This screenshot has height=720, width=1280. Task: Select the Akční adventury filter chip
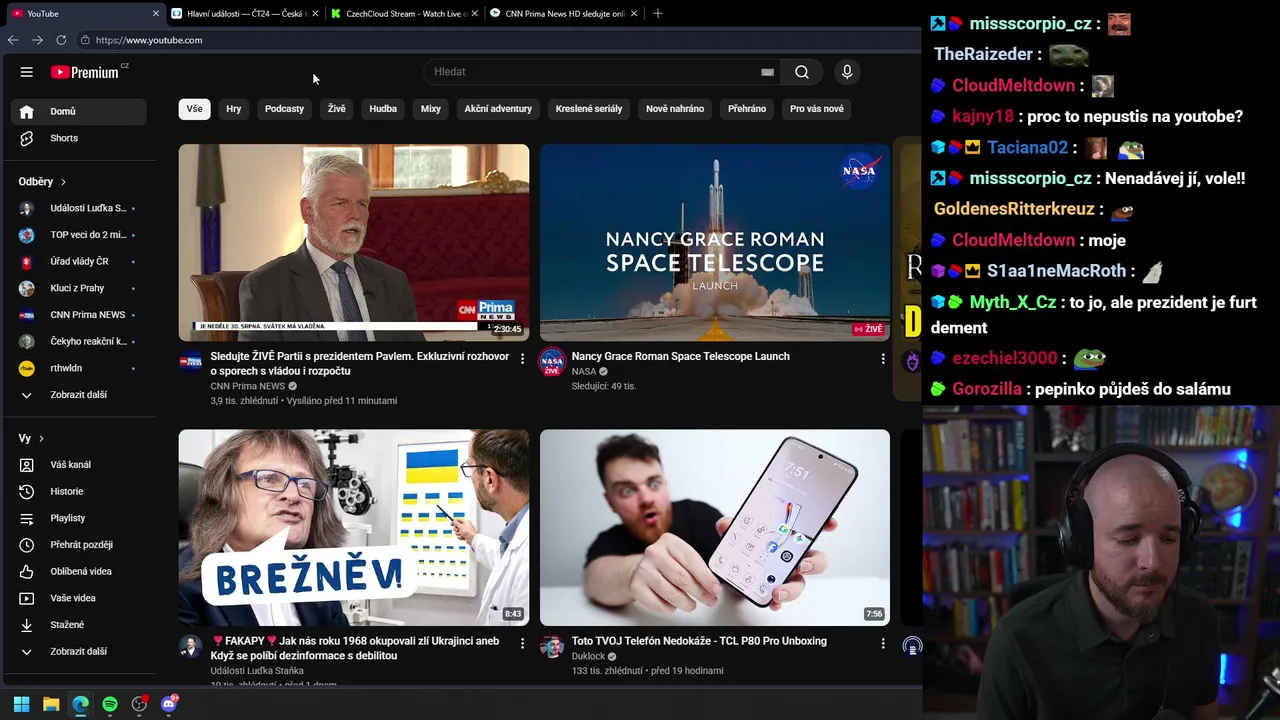coord(498,109)
